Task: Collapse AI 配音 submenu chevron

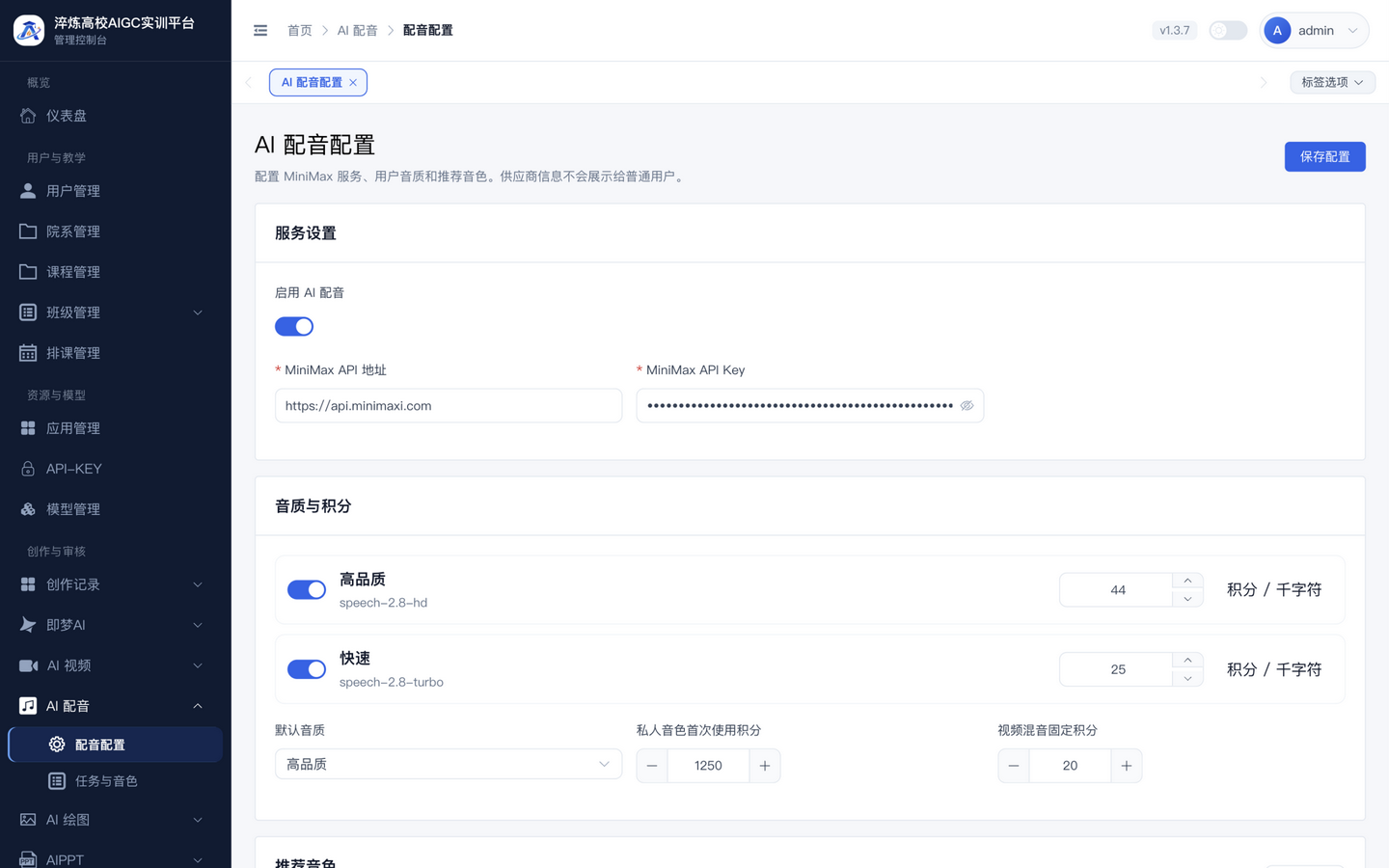Action: click(198, 706)
